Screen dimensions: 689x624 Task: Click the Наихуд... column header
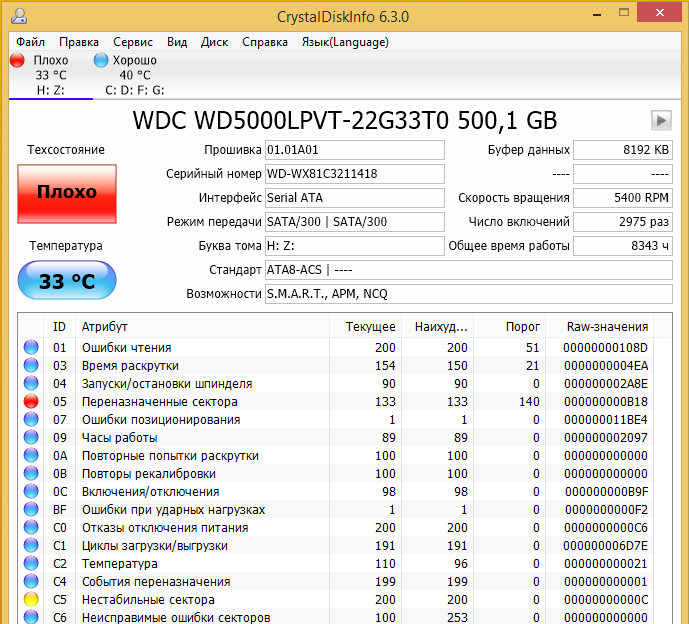[x=438, y=327]
